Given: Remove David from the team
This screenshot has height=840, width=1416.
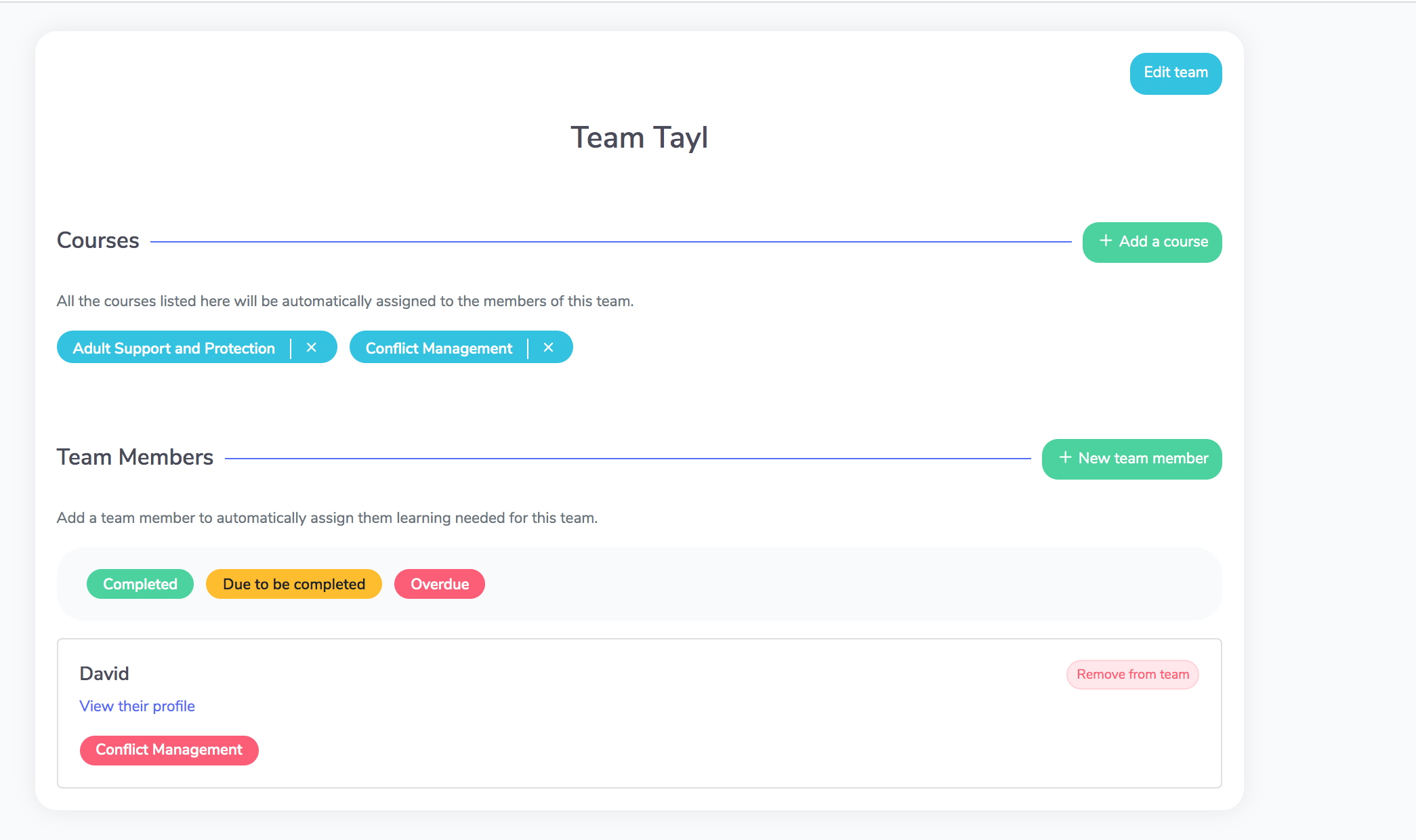Looking at the screenshot, I should pyautogui.click(x=1132, y=675).
